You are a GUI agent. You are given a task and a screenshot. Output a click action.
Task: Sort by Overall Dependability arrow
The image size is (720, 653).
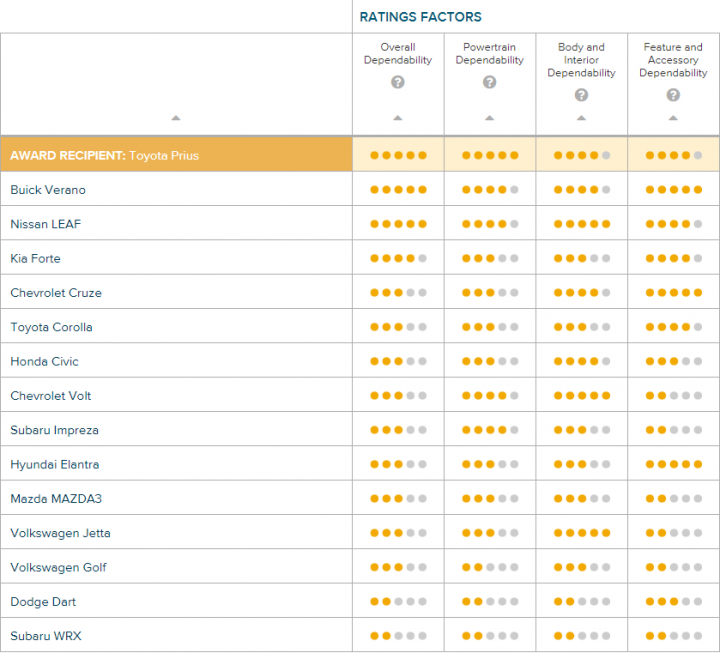(398, 118)
